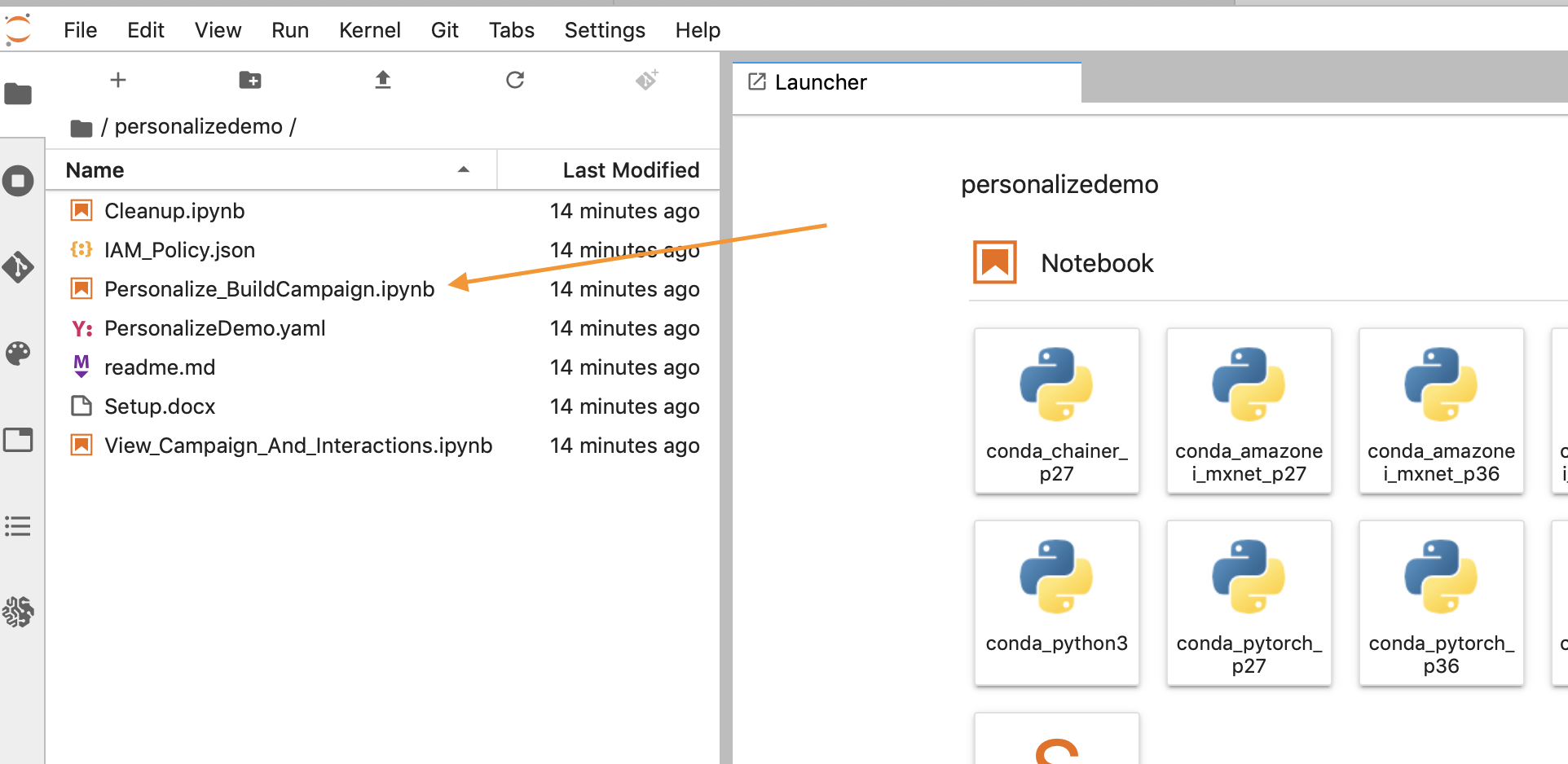1568x764 pixels.
Task: Click the Setup.docx modified time
Action: tap(625, 406)
